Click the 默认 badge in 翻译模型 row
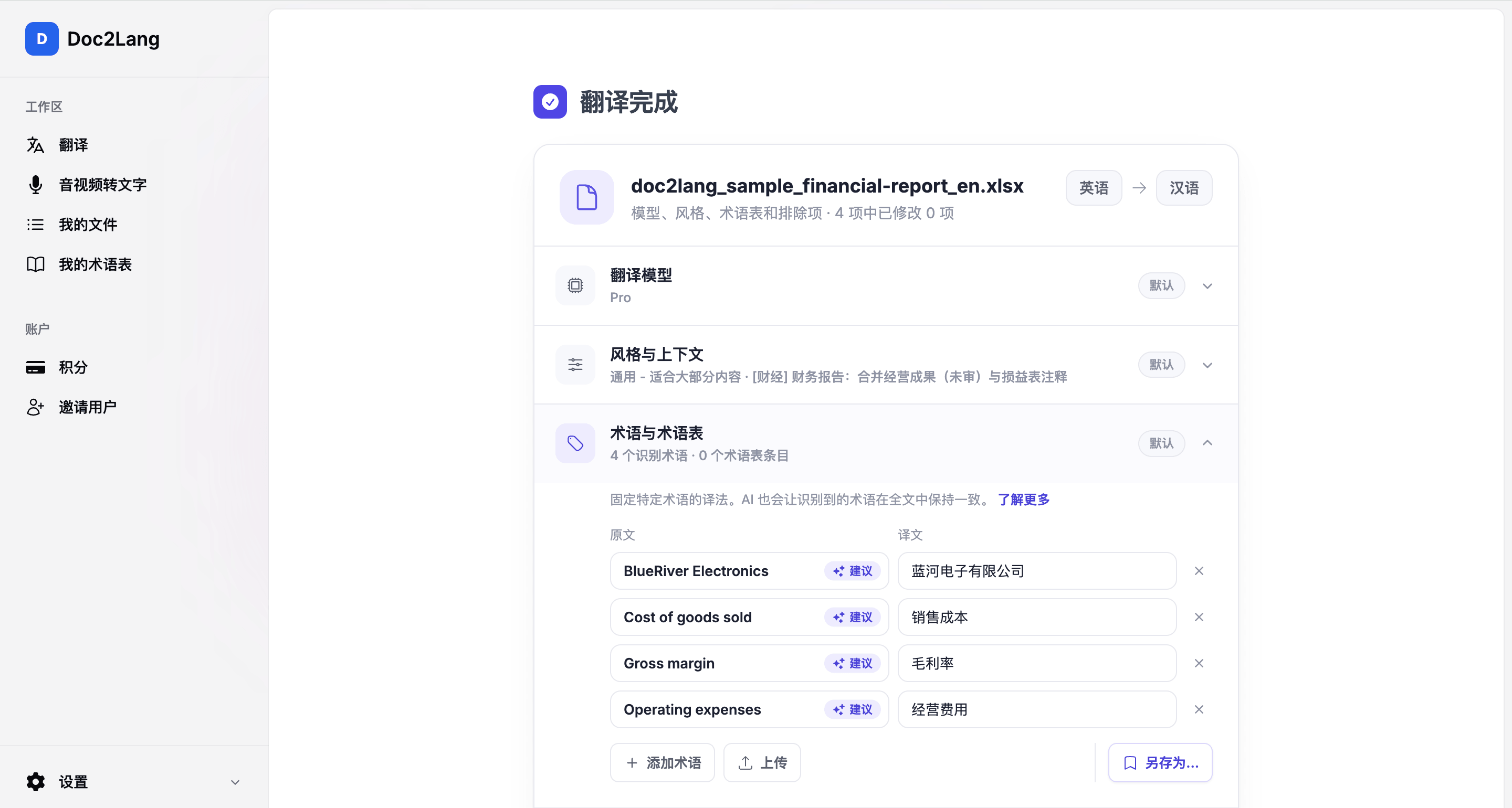 pyautogui.click(x=1161, y=286)
